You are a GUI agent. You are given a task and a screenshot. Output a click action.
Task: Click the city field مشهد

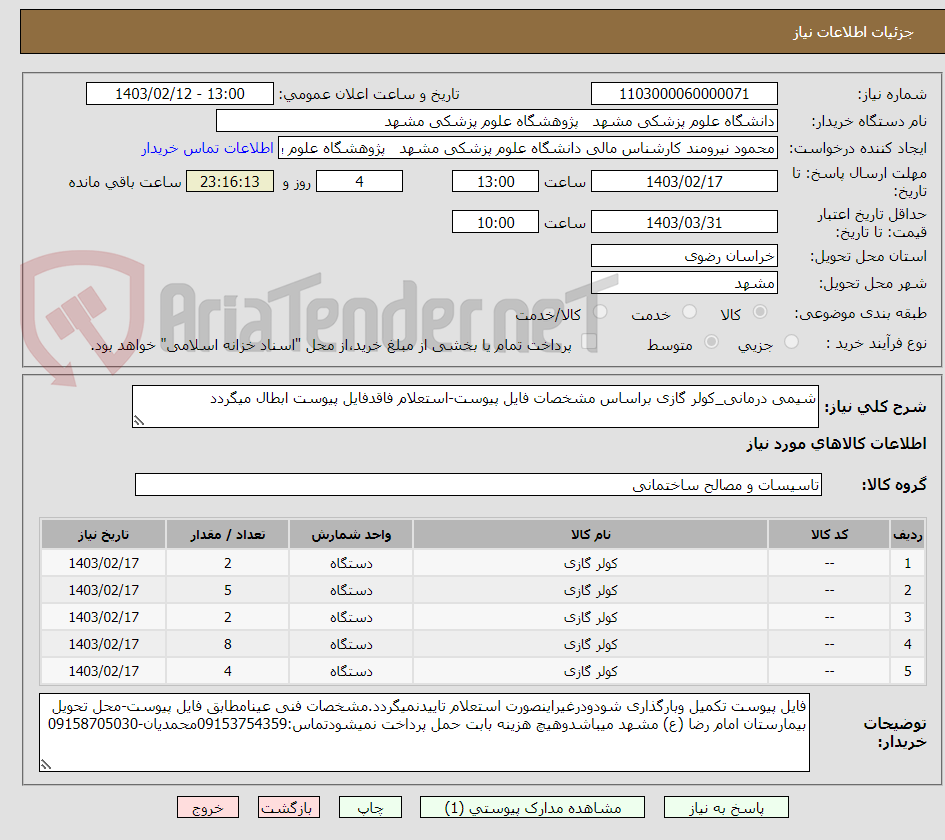684,283
